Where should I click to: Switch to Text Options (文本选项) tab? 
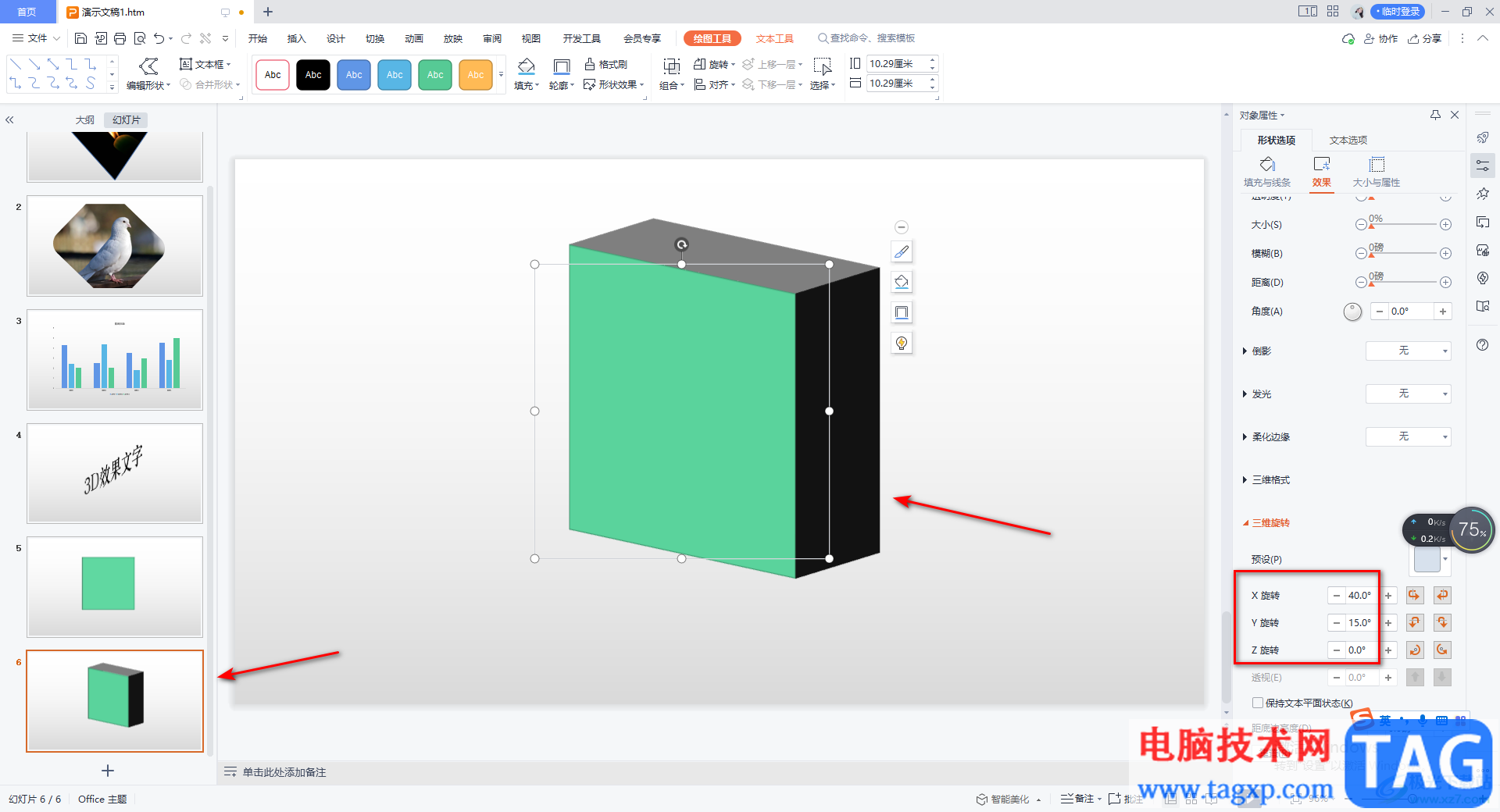(1348, 140)
